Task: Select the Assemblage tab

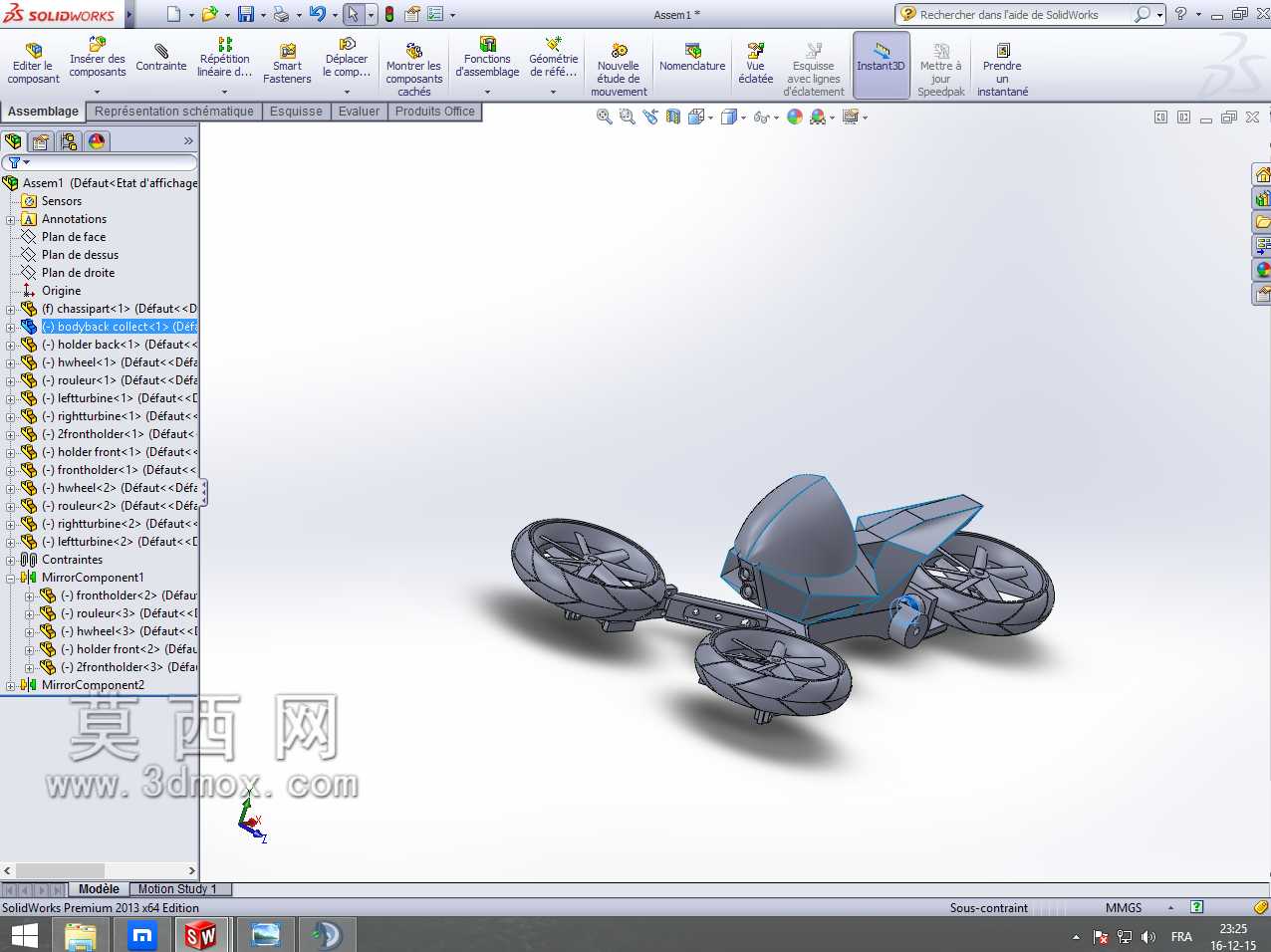Action: point(43,112)
